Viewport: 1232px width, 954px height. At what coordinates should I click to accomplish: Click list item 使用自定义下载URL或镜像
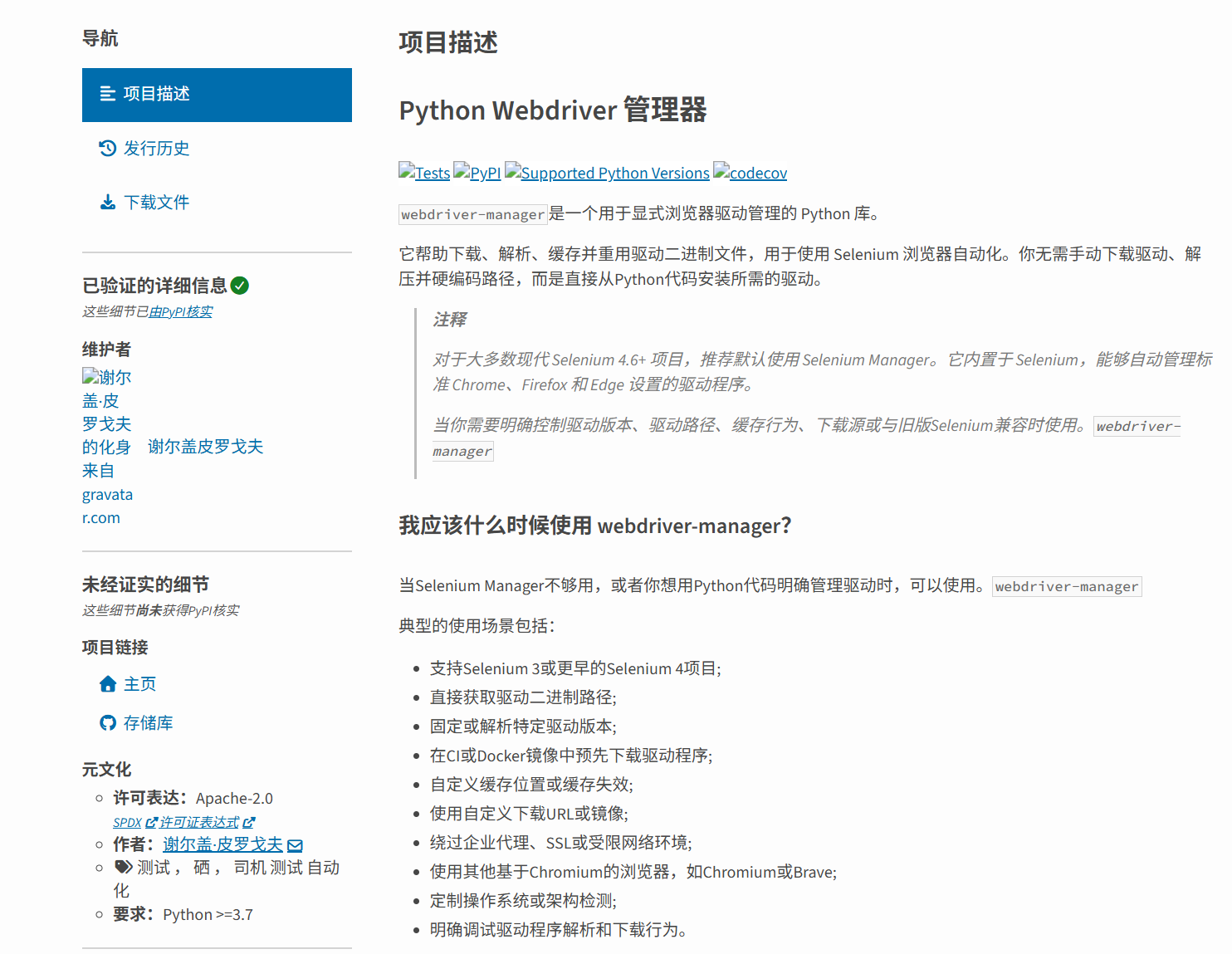[x=529, y=814]
